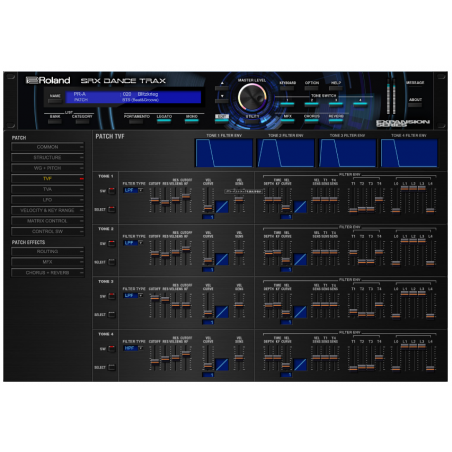
Task: Open VELOCITY & KEY RANGE page
Action: 47,211
